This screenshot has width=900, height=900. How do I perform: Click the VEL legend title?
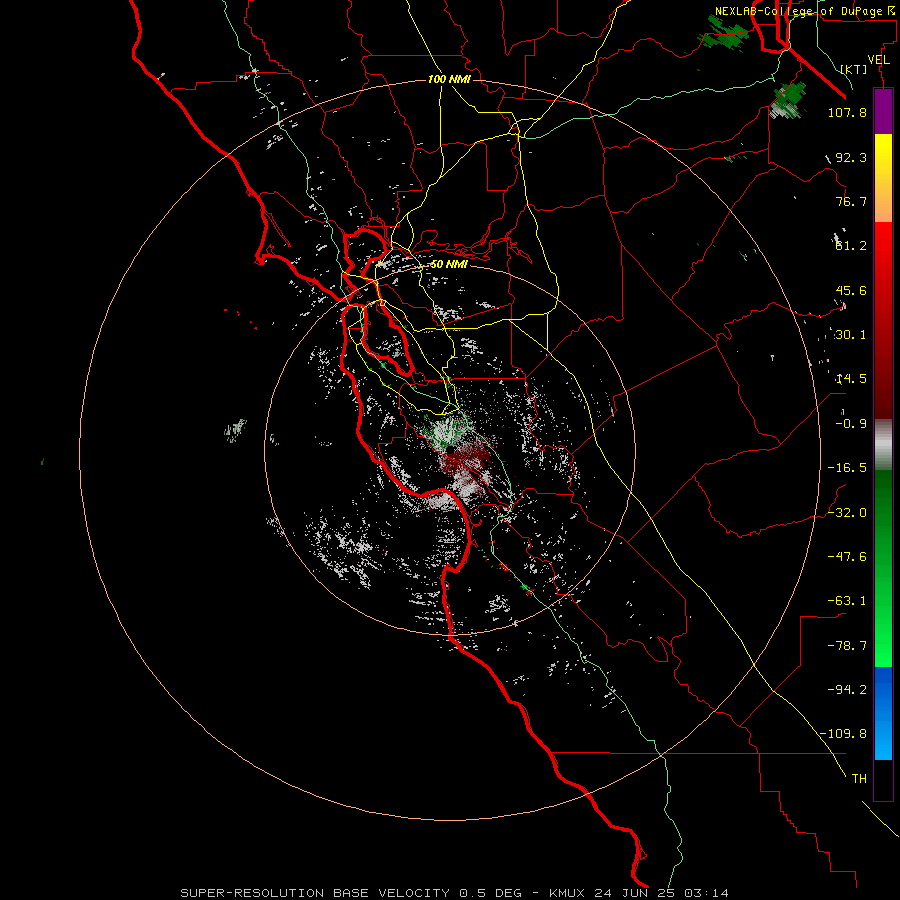878,60
